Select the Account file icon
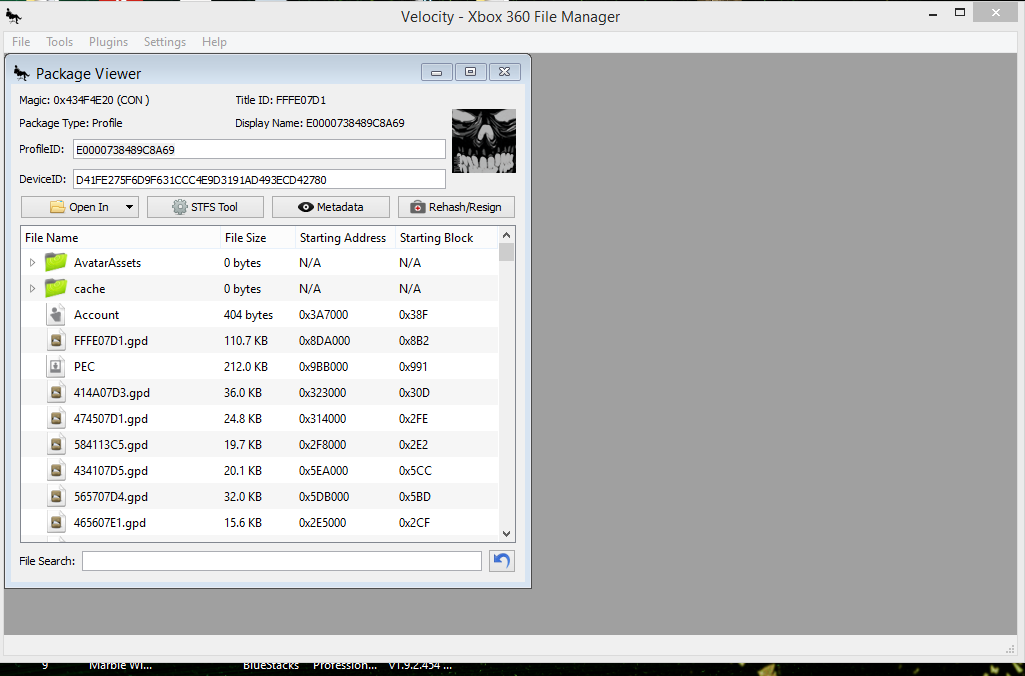The height and width of the screenshot is (676, 1025). click(56, 314)
